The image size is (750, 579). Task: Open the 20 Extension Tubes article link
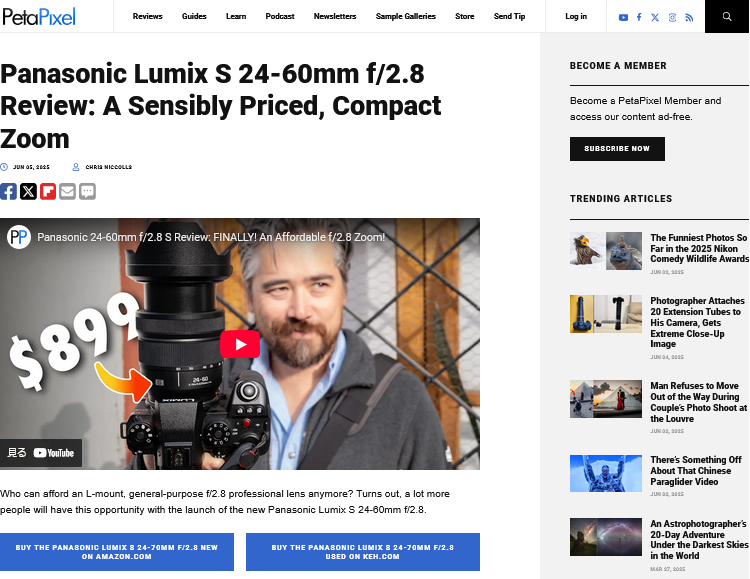tap(697, 322)
